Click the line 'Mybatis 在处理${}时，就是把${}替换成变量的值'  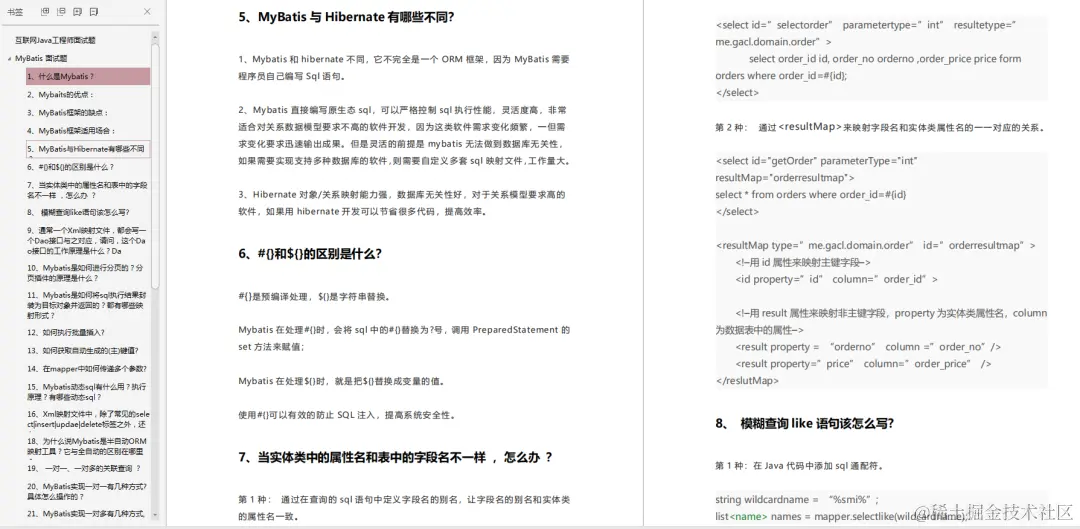341,381
